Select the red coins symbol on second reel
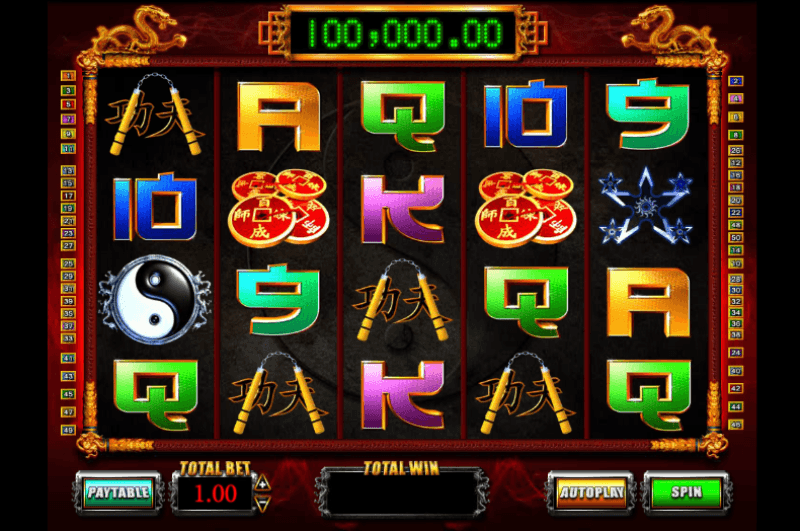Viewport: 800px width, 531px height. click(x=279, y=208)
